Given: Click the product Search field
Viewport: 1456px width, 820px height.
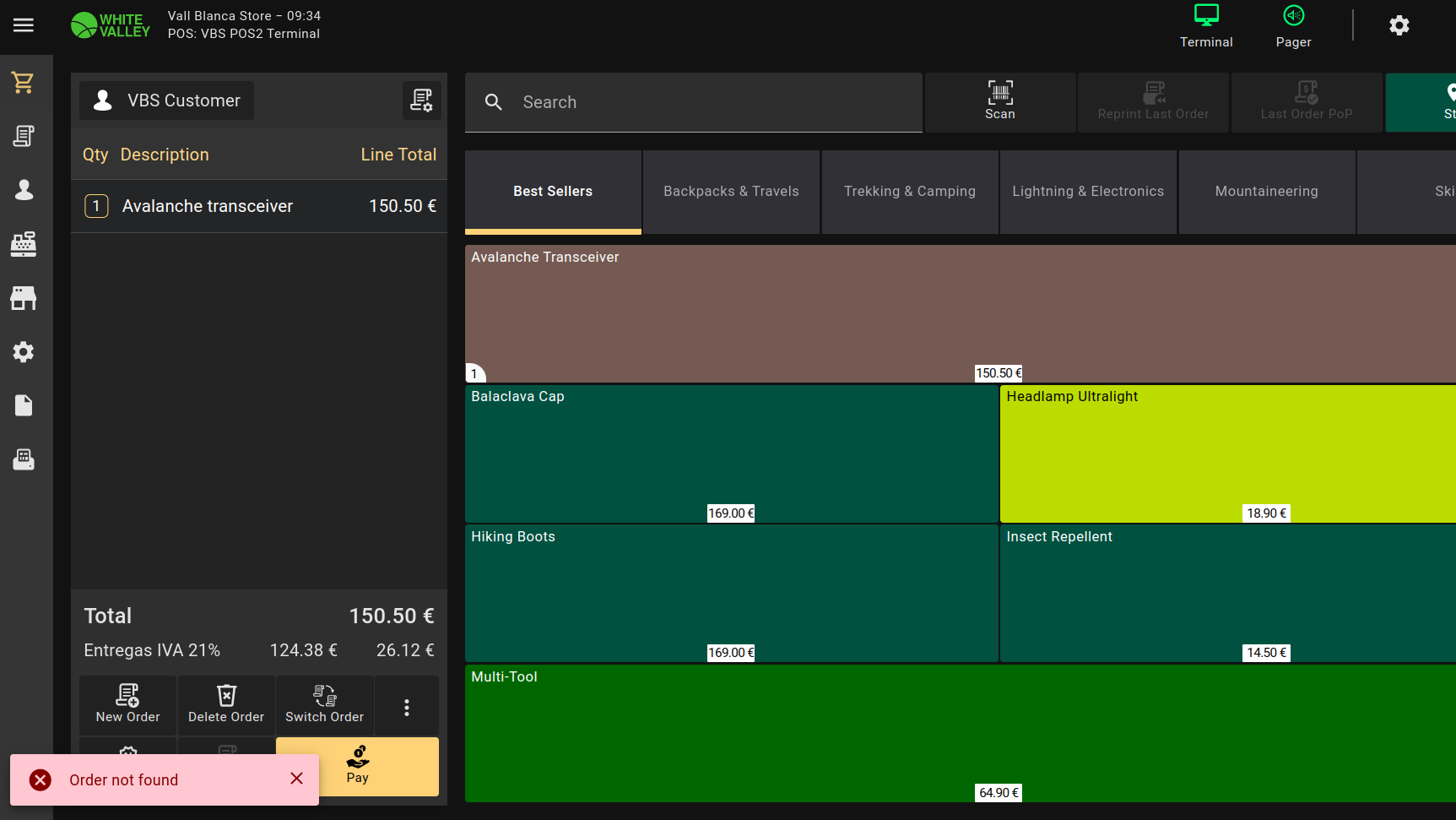Looking at the screenshot, I should [692, 102].
